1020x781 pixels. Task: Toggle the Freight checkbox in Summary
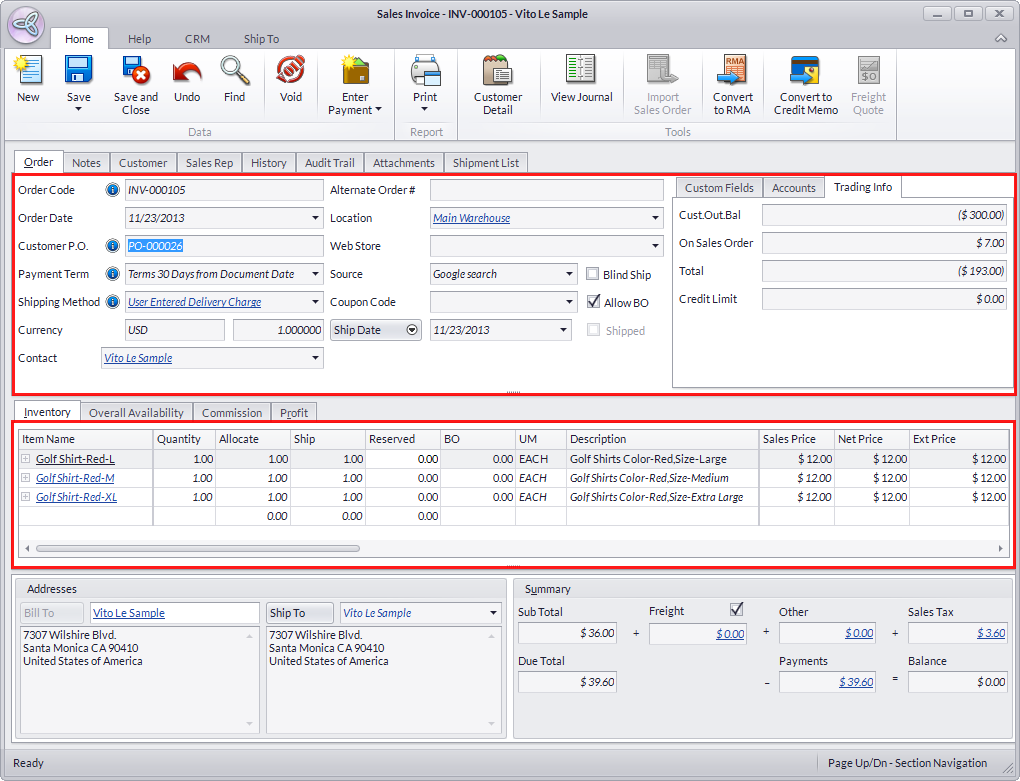(x=737, y=609)
